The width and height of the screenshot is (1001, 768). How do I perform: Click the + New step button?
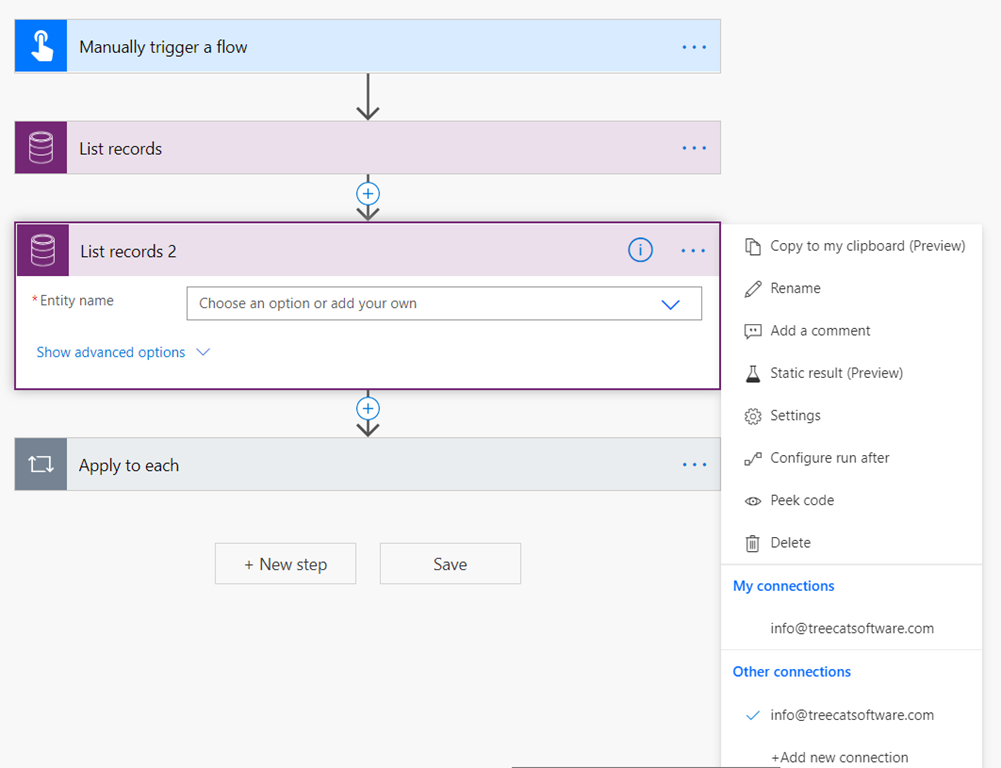285,564
